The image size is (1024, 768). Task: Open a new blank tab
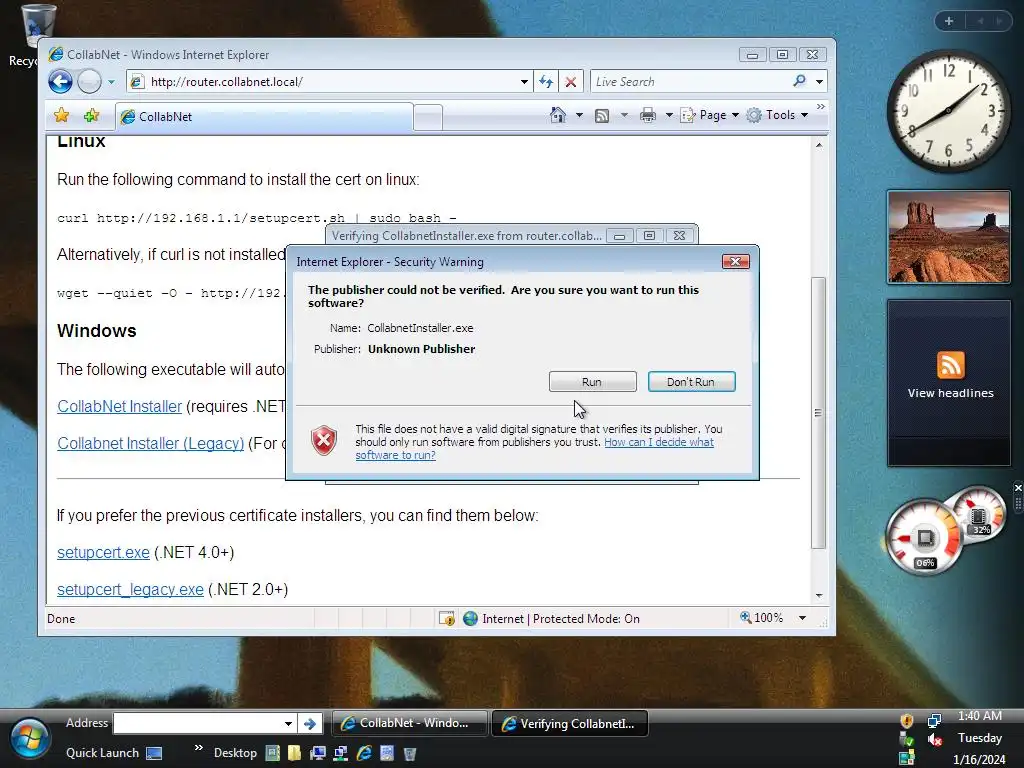click(x=428, y=118)
